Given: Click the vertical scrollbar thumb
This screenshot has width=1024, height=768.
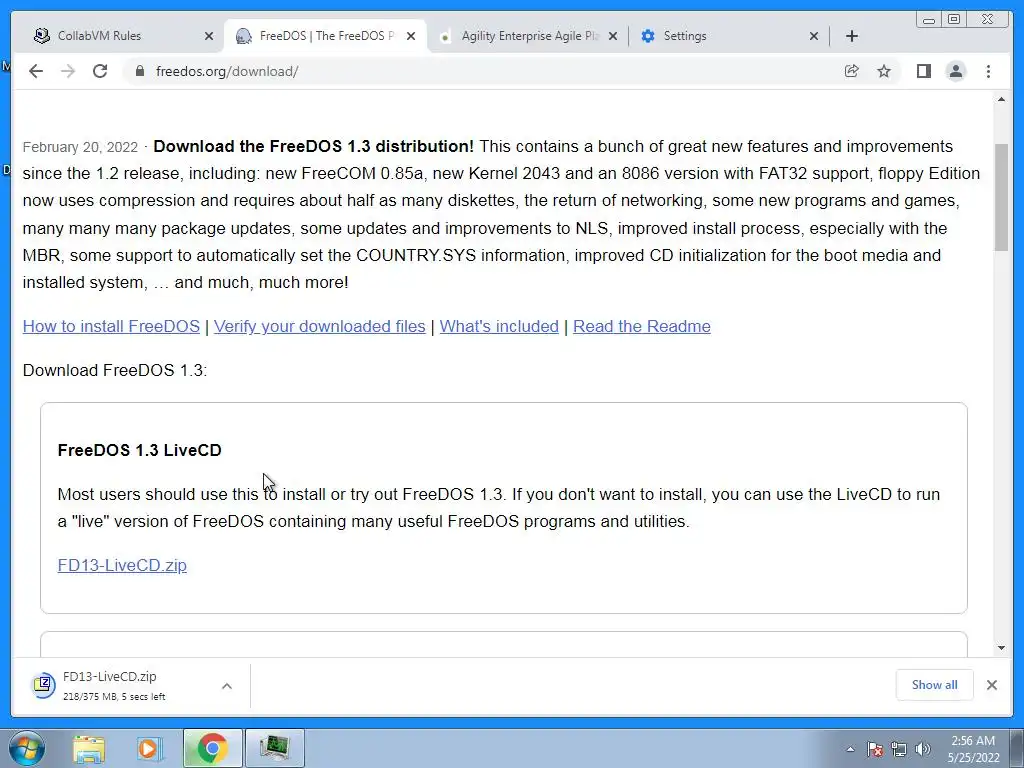Looking at the screenshot, I should [1001, 197].
